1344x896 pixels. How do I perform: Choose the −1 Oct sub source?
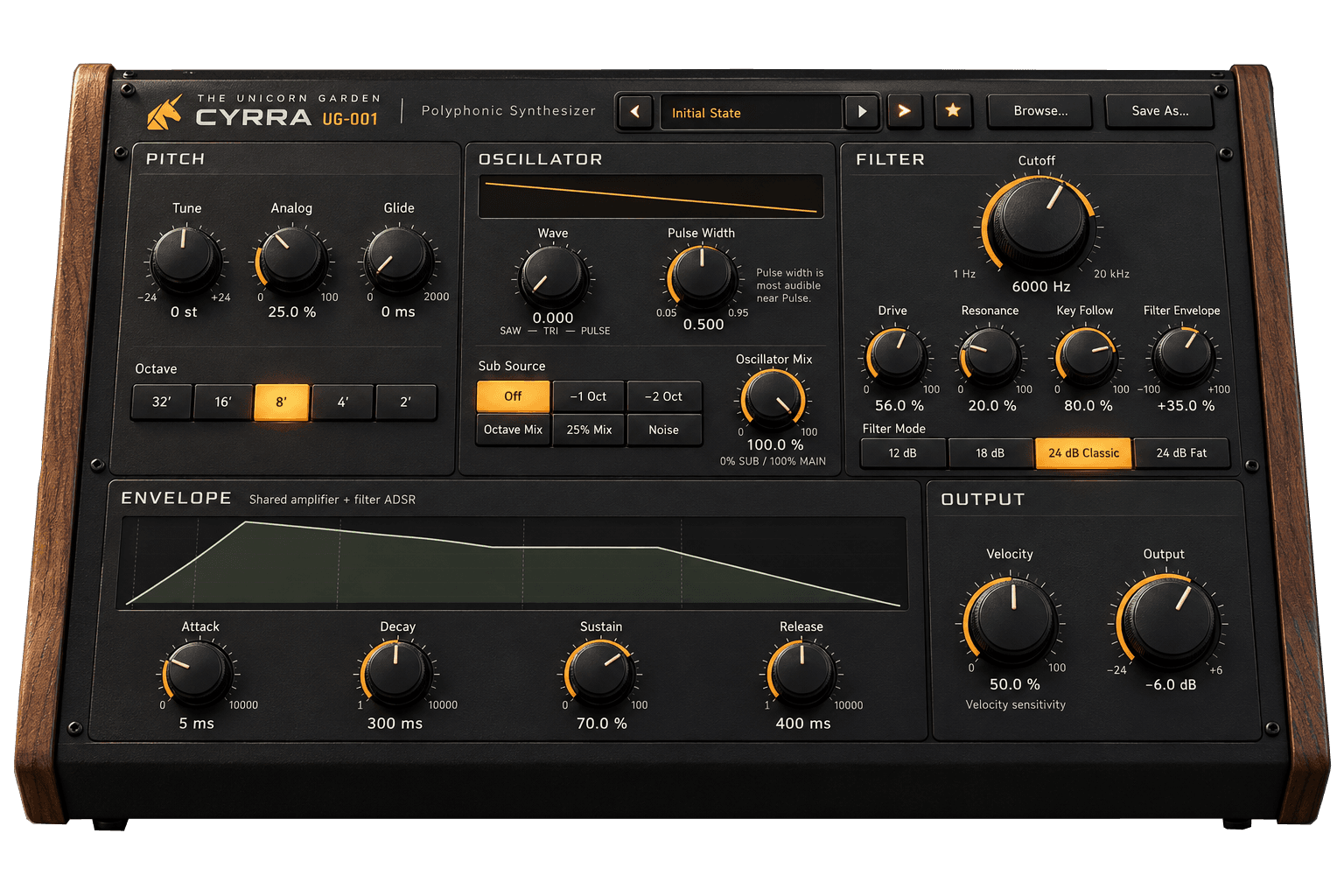tap(589, 396)
